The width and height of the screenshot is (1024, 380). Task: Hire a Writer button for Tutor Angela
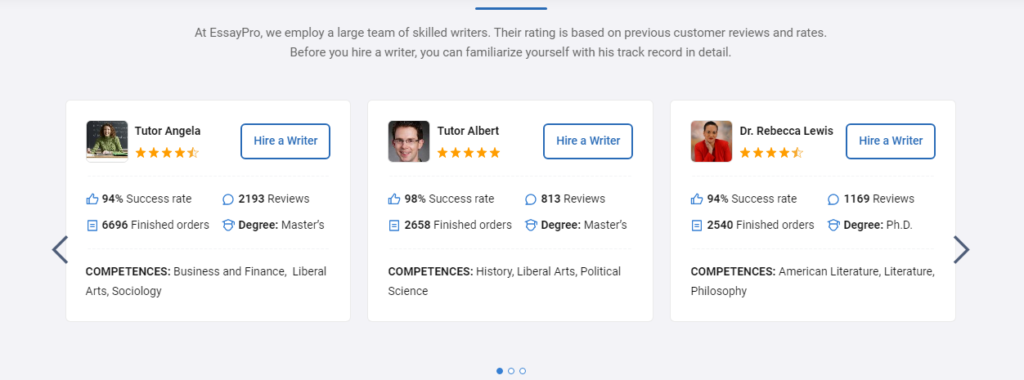click(x=285, y=141)
